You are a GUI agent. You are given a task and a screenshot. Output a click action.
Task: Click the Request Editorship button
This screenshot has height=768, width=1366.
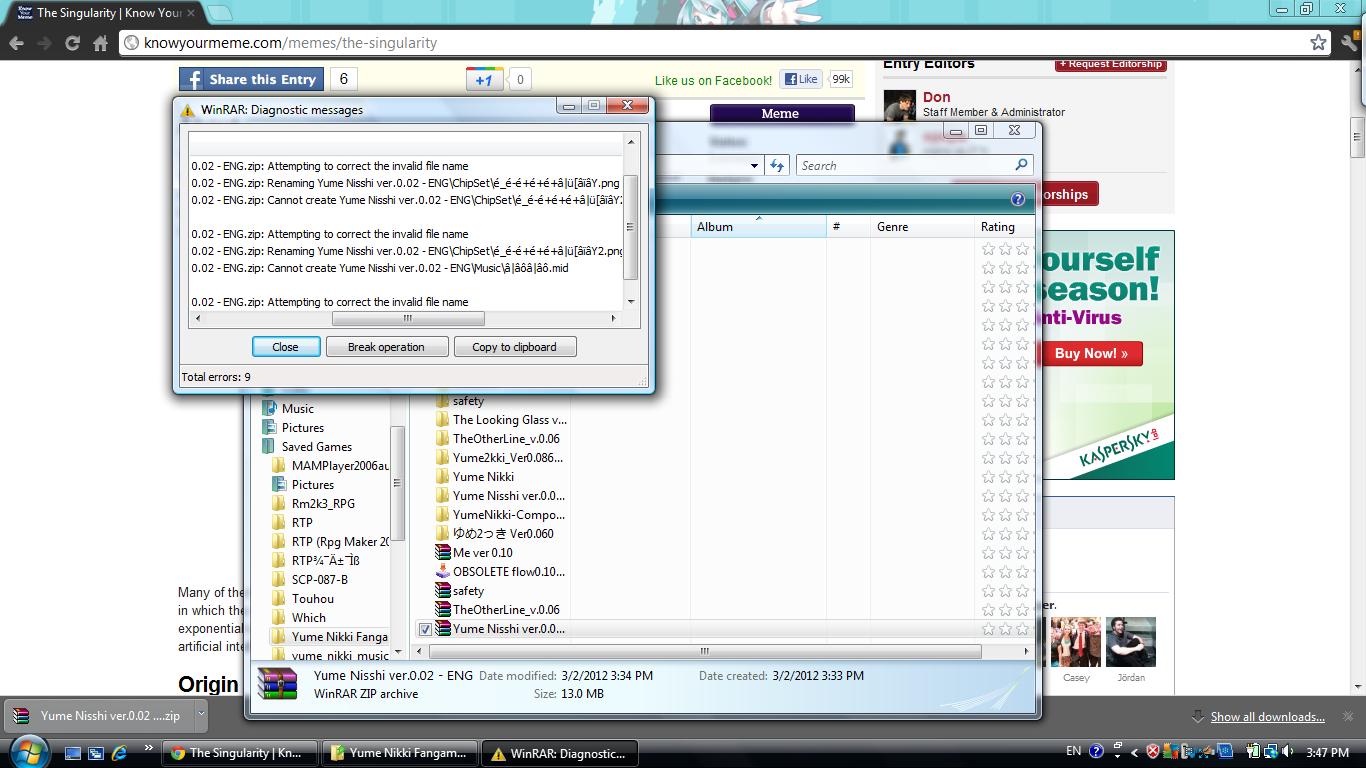(1111, 64)
